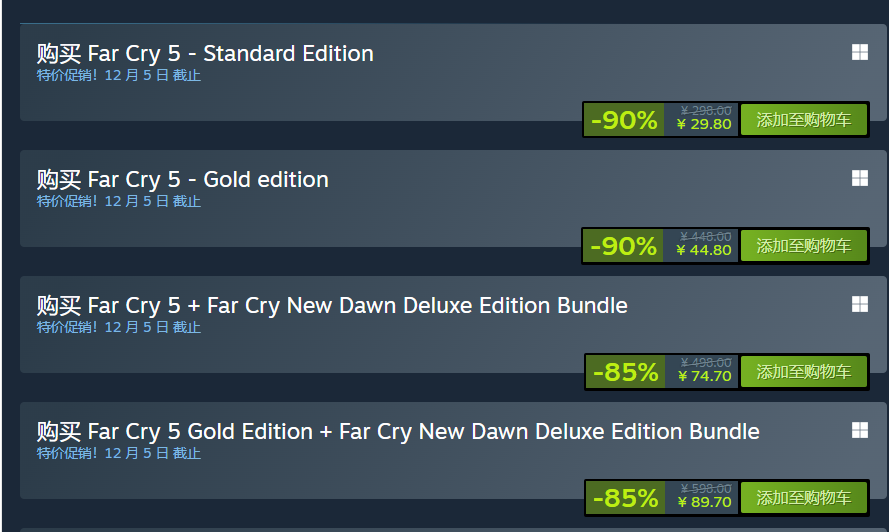Click the ¥ 74.70 bundle price
889x532 pixels.
point(704,377)
